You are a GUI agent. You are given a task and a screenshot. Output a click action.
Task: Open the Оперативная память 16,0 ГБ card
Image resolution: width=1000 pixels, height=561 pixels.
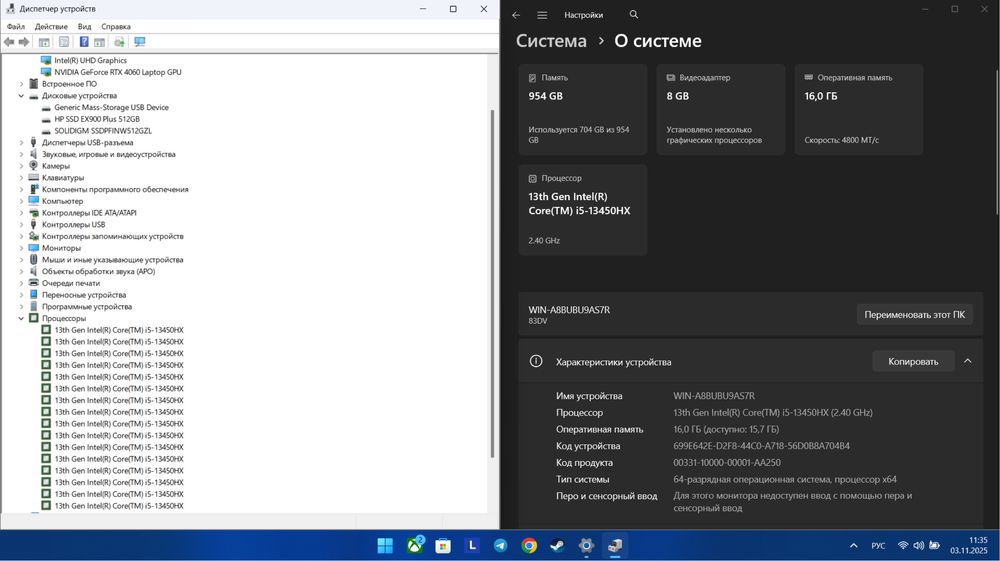[858, 109]
